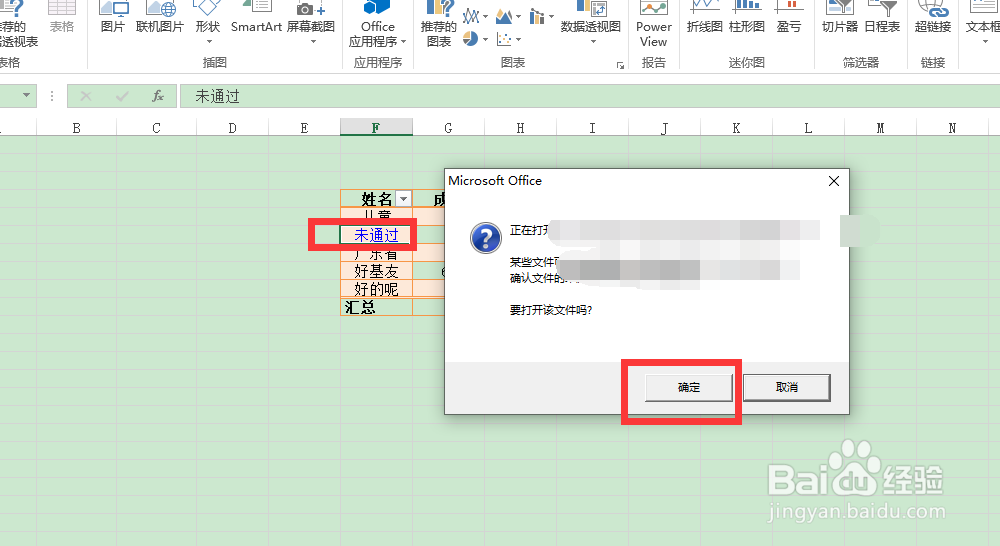The height and width of the screenshot is (546, 1000).
Task: Select column N header
Action: pyautogui.click(x=953, y=128)
